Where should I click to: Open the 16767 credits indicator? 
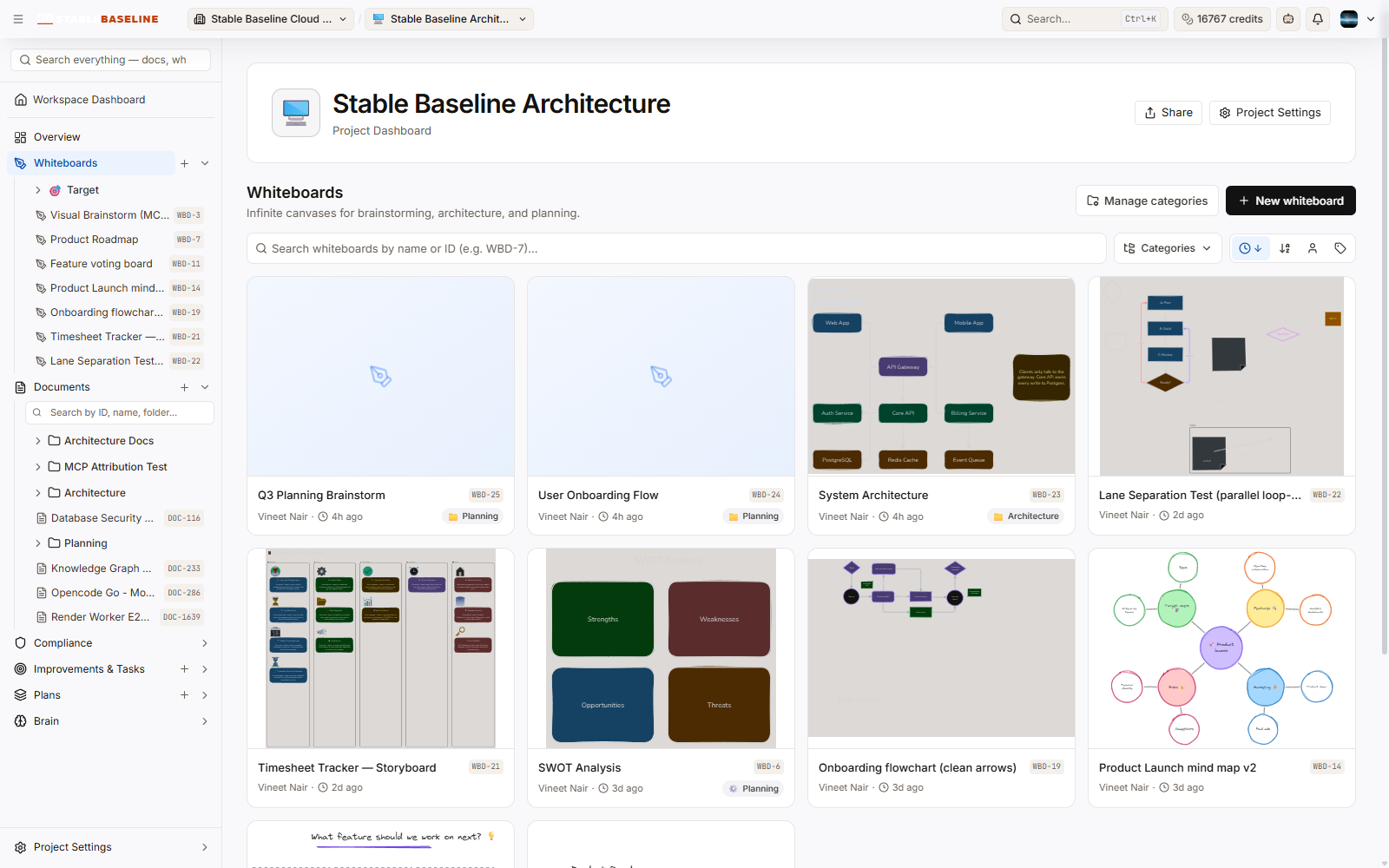[x=1222, y=19]
